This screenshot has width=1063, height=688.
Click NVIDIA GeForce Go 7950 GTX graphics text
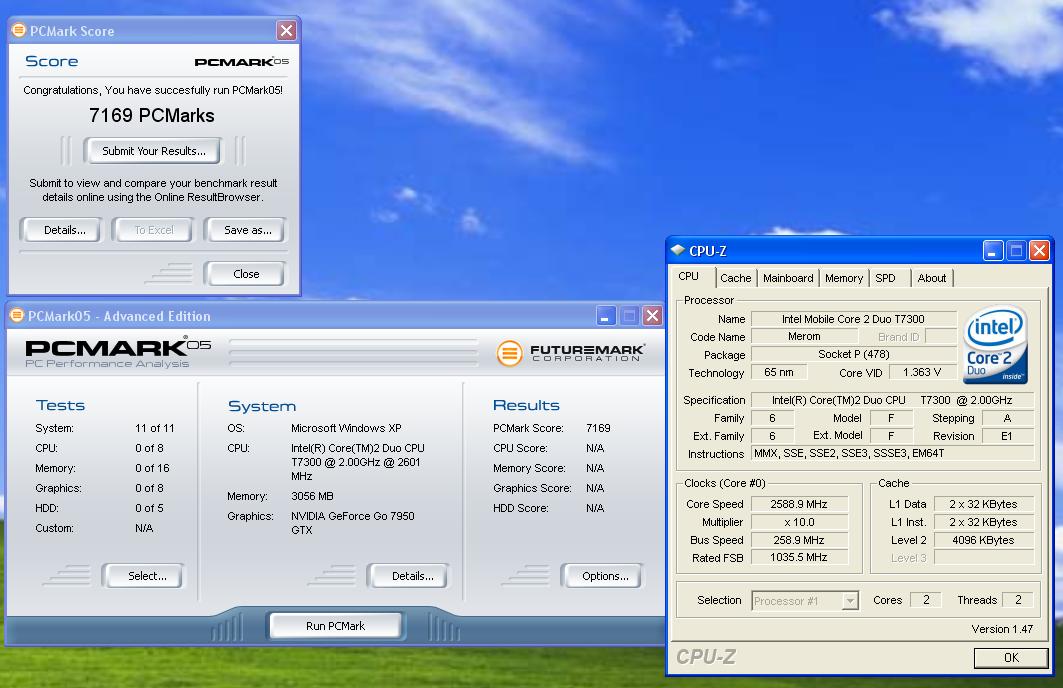point(353,523)
